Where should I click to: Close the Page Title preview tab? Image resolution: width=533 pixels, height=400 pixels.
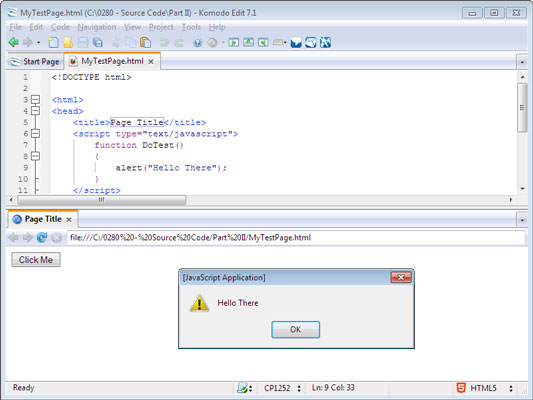[69, 220]
